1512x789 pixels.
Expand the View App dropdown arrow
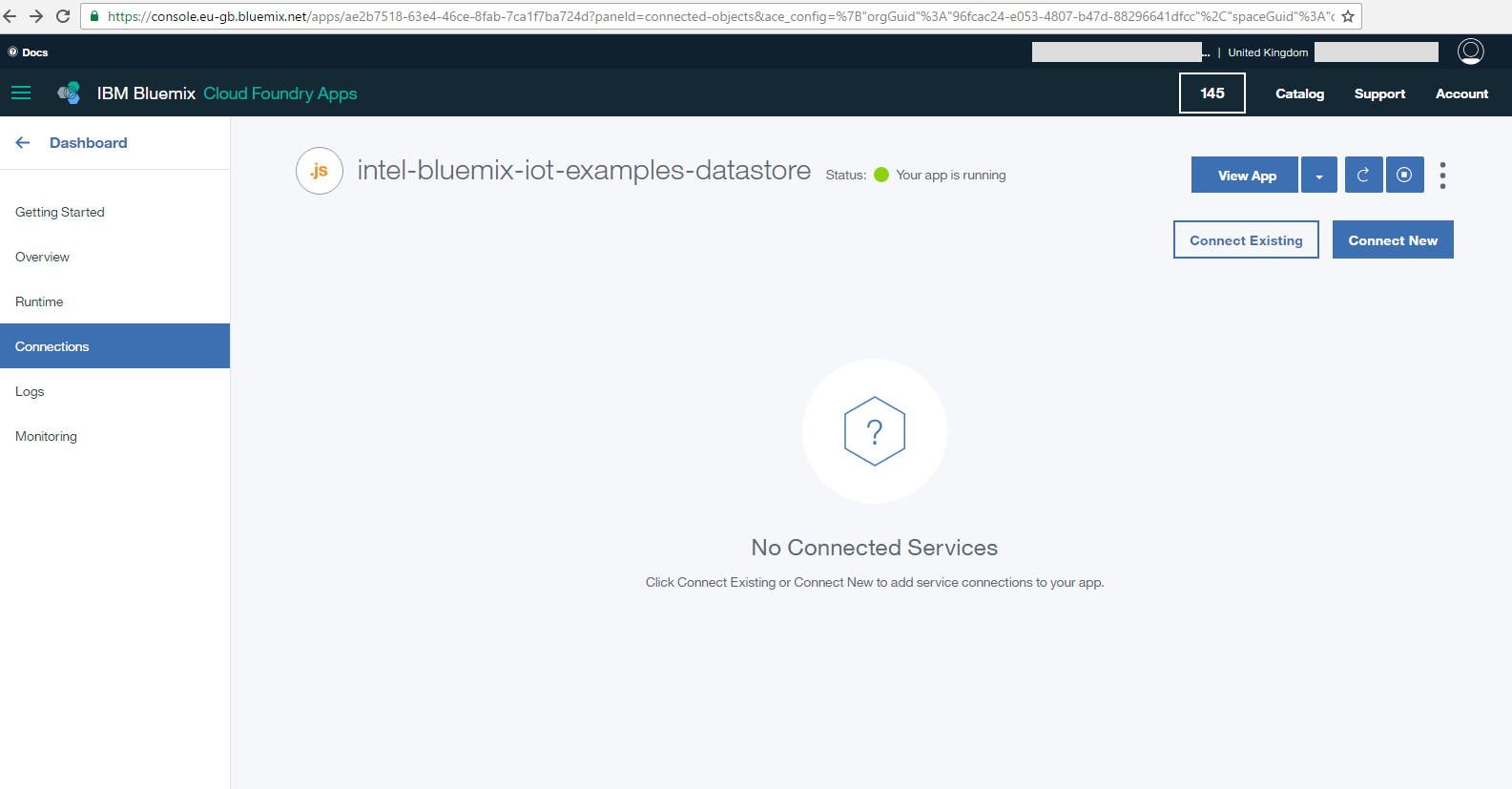(1319, 175)
